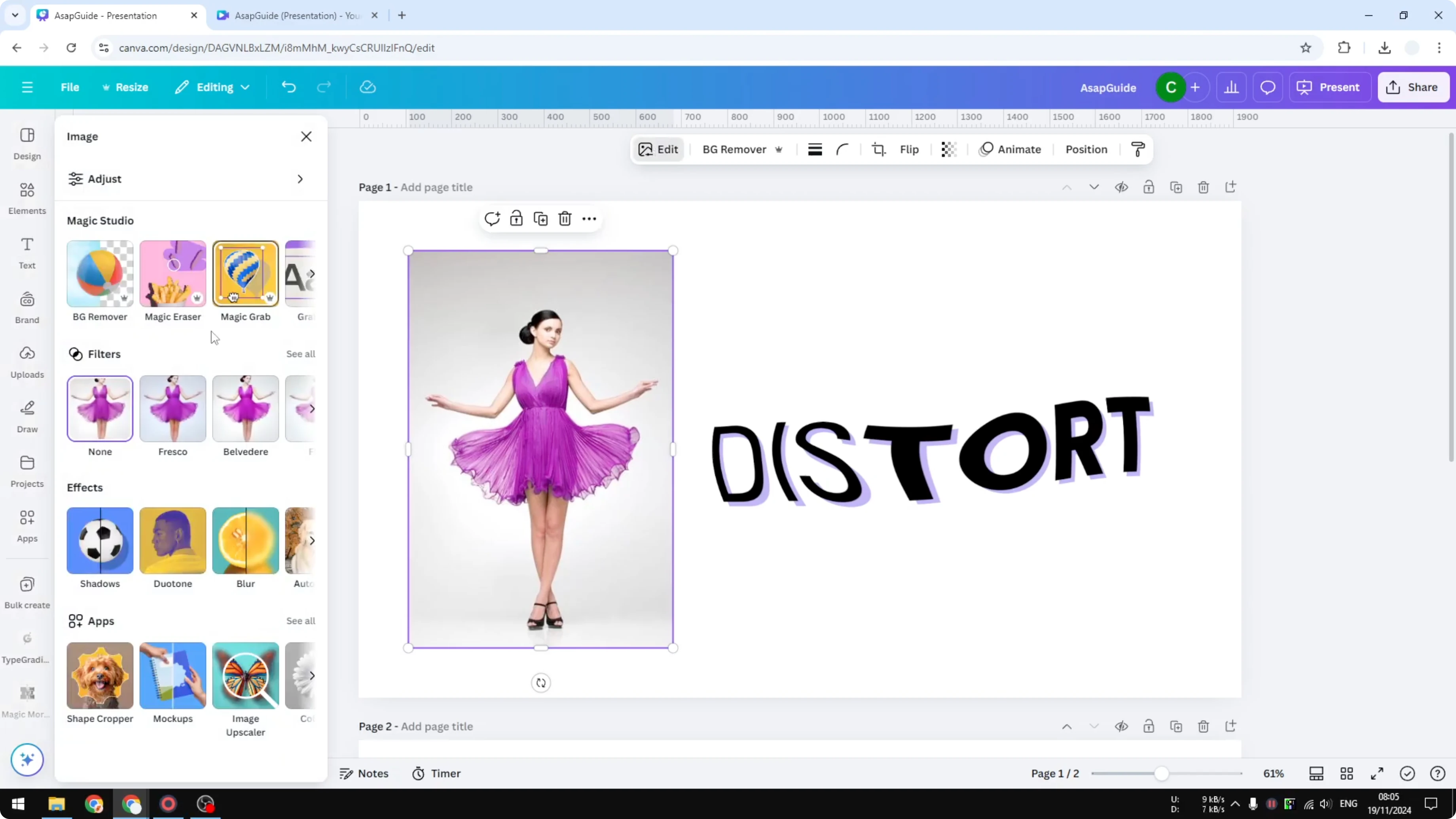The image size is (1456, 819).
Task: Expand the Adjust section in the Image panel
Action: click(300, 179)
